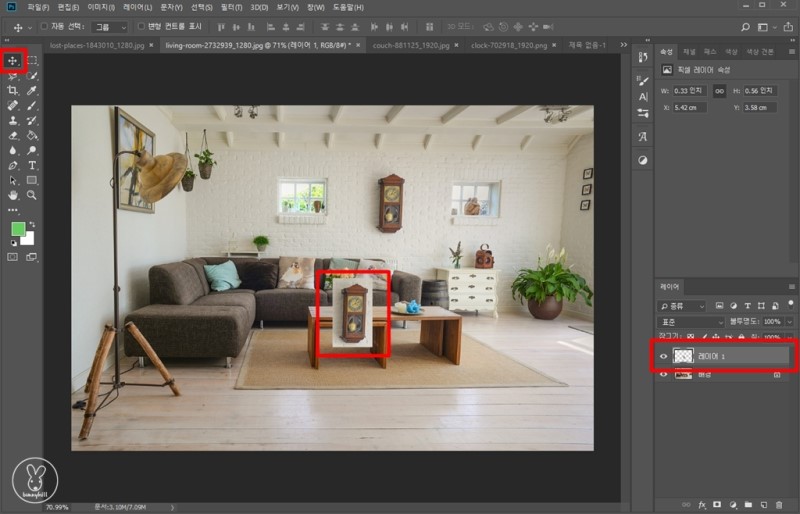Select the Horizontal Type tool
Screen dimensions: 800x514
[x=32, y=165]
